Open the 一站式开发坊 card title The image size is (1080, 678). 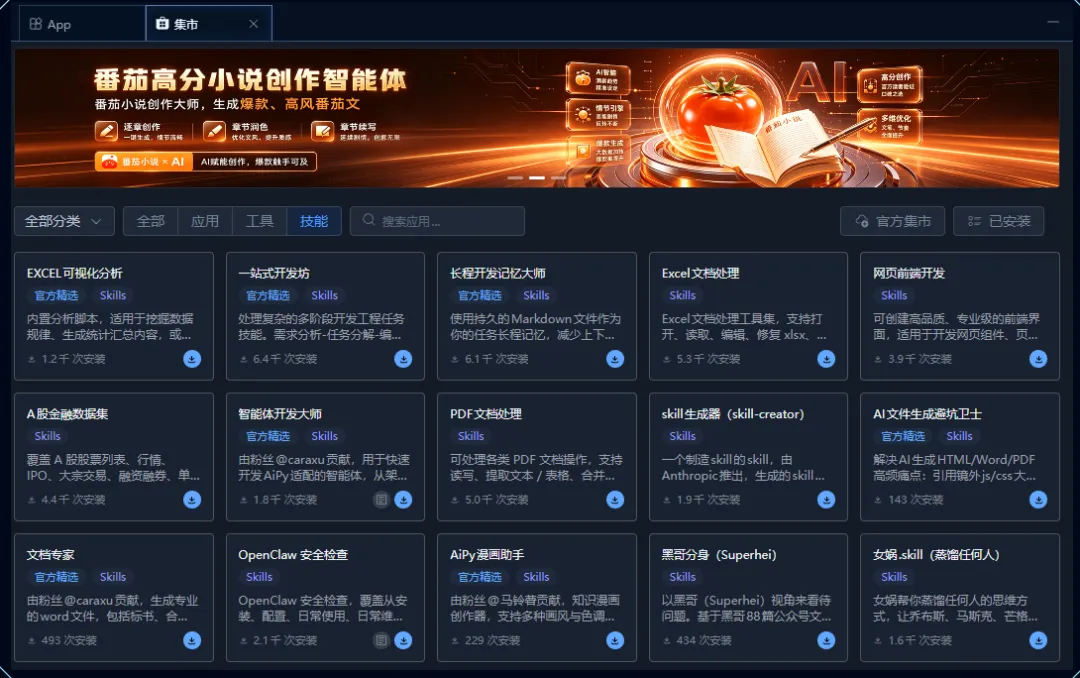point(273,273)
